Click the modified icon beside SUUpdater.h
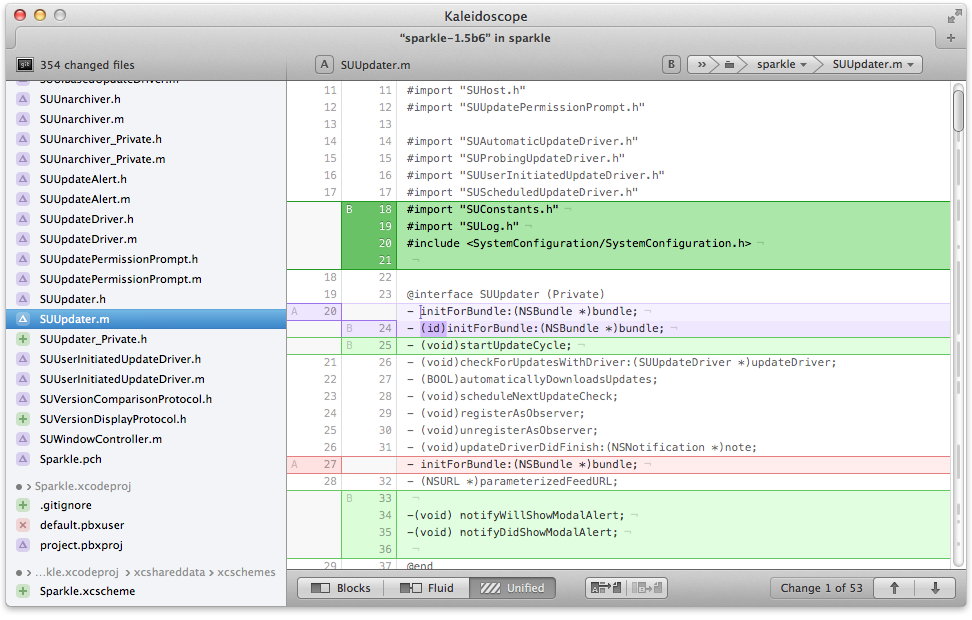This screenshot has height=620, width=972. click(23, 299)
